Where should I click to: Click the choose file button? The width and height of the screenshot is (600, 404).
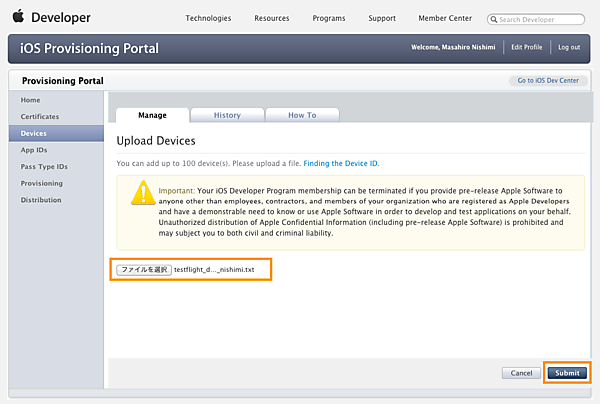pos(144,270)
